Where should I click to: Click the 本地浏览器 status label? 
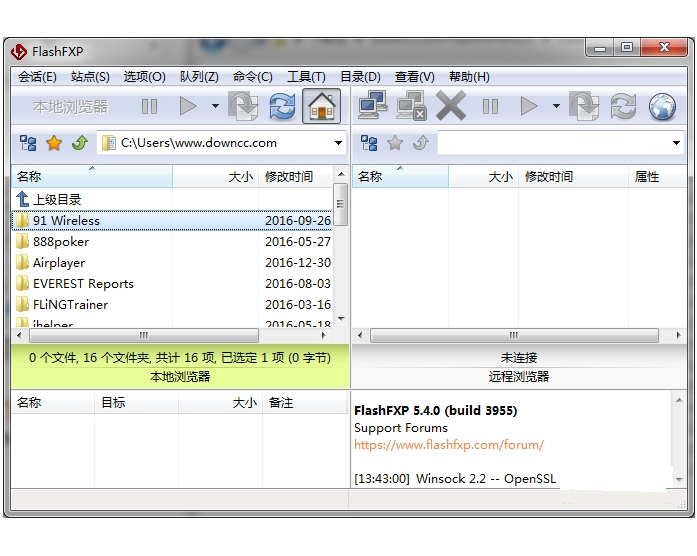point(180,377)
